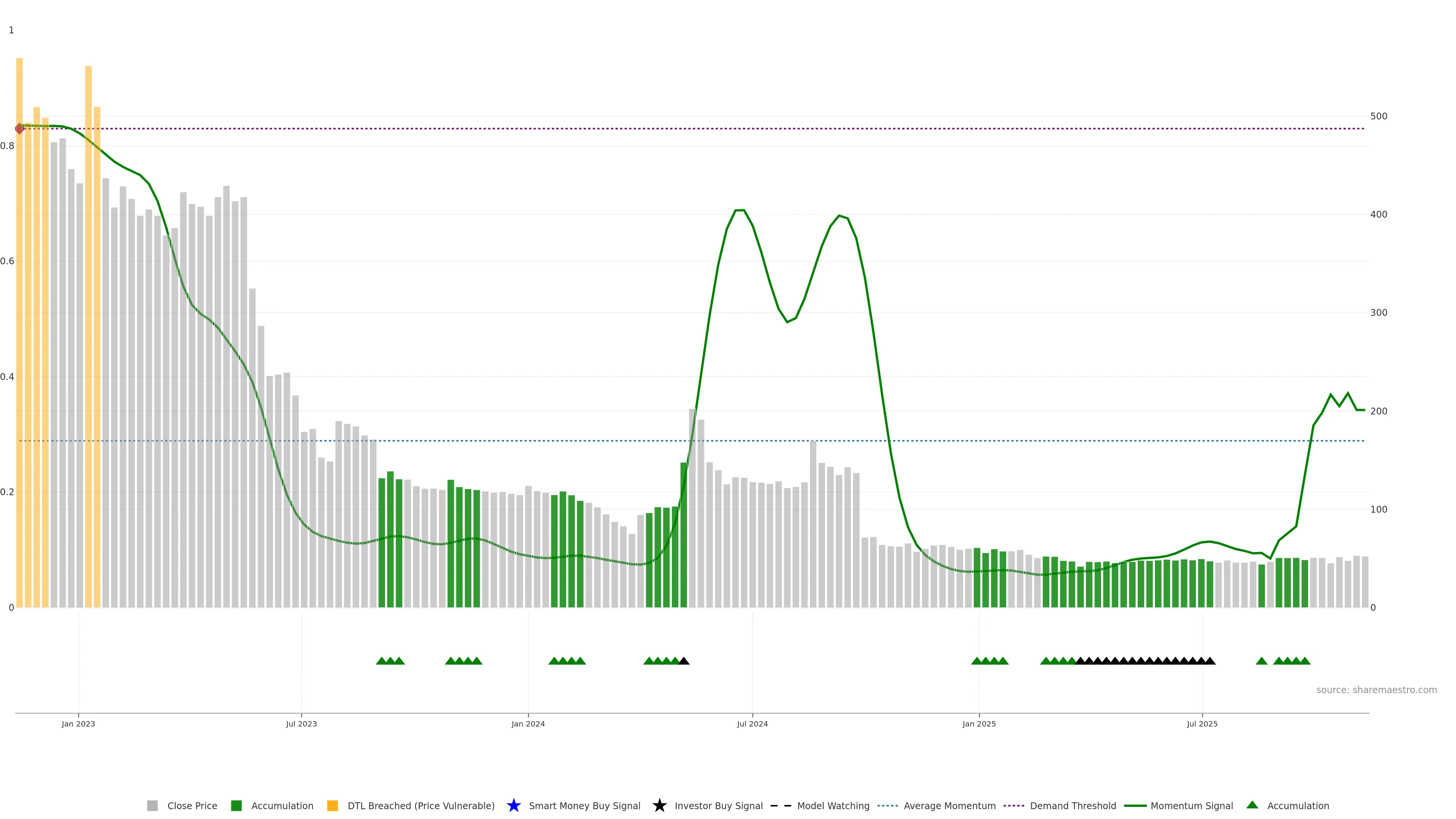Click the red diamond marker on threshold line
1456x819 pixels.
[20, 129]
